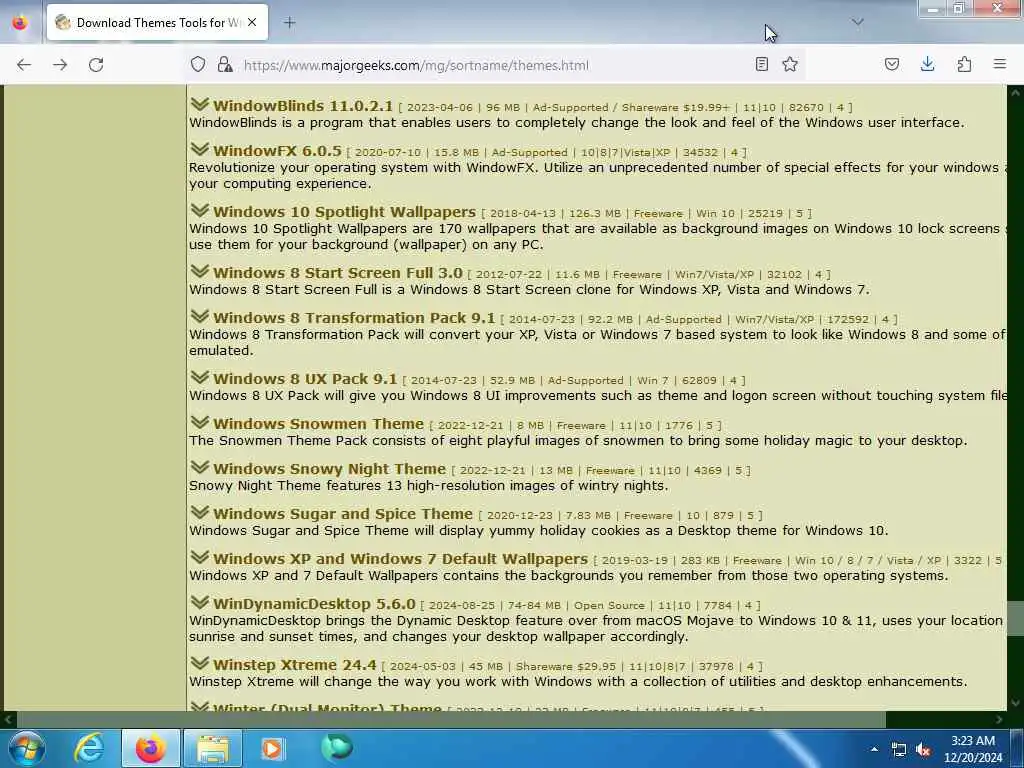The height and width of the screenshot is (768, 1024).
Task: Click the horizontal scrollbar thumb
Action: point(451,719)
